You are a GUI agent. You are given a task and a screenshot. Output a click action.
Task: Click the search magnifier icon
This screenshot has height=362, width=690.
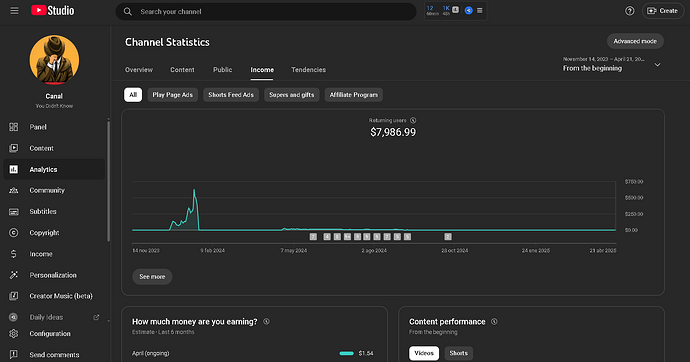128,11
